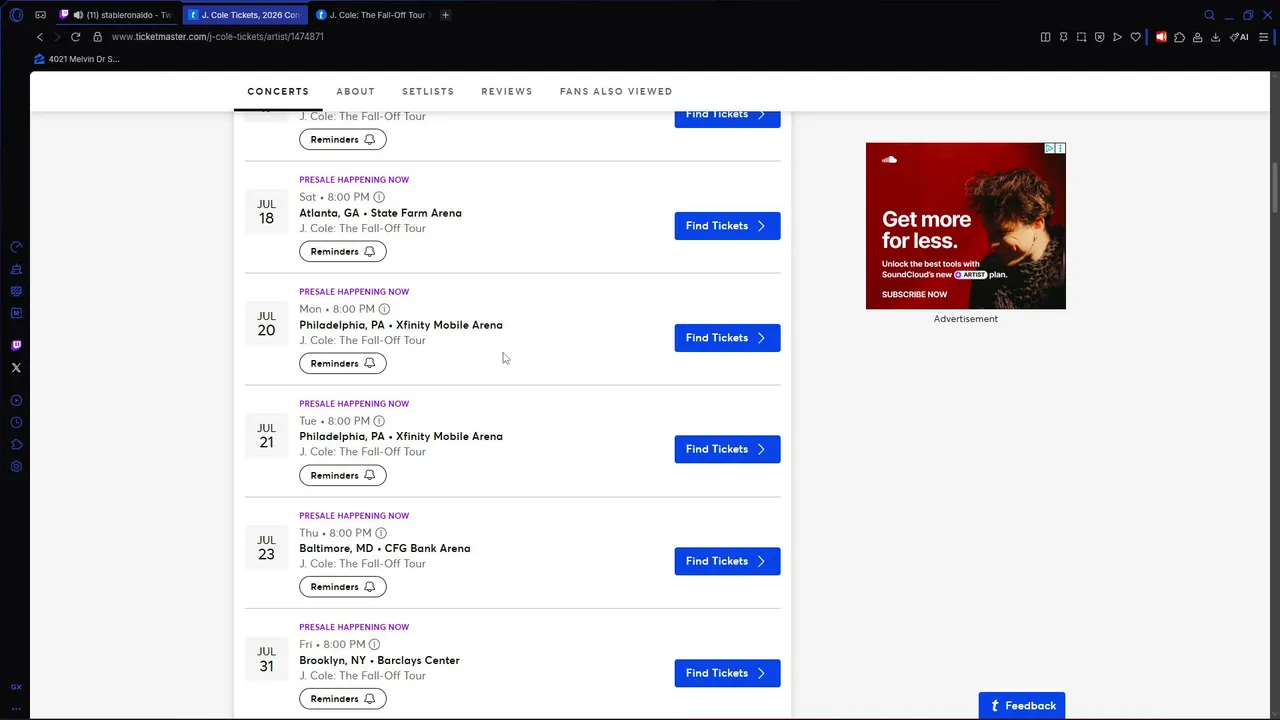The width and height of the screenshot is (1280, 720).
Task: Open X in the sidebar
Action: (x=16, y=368)
